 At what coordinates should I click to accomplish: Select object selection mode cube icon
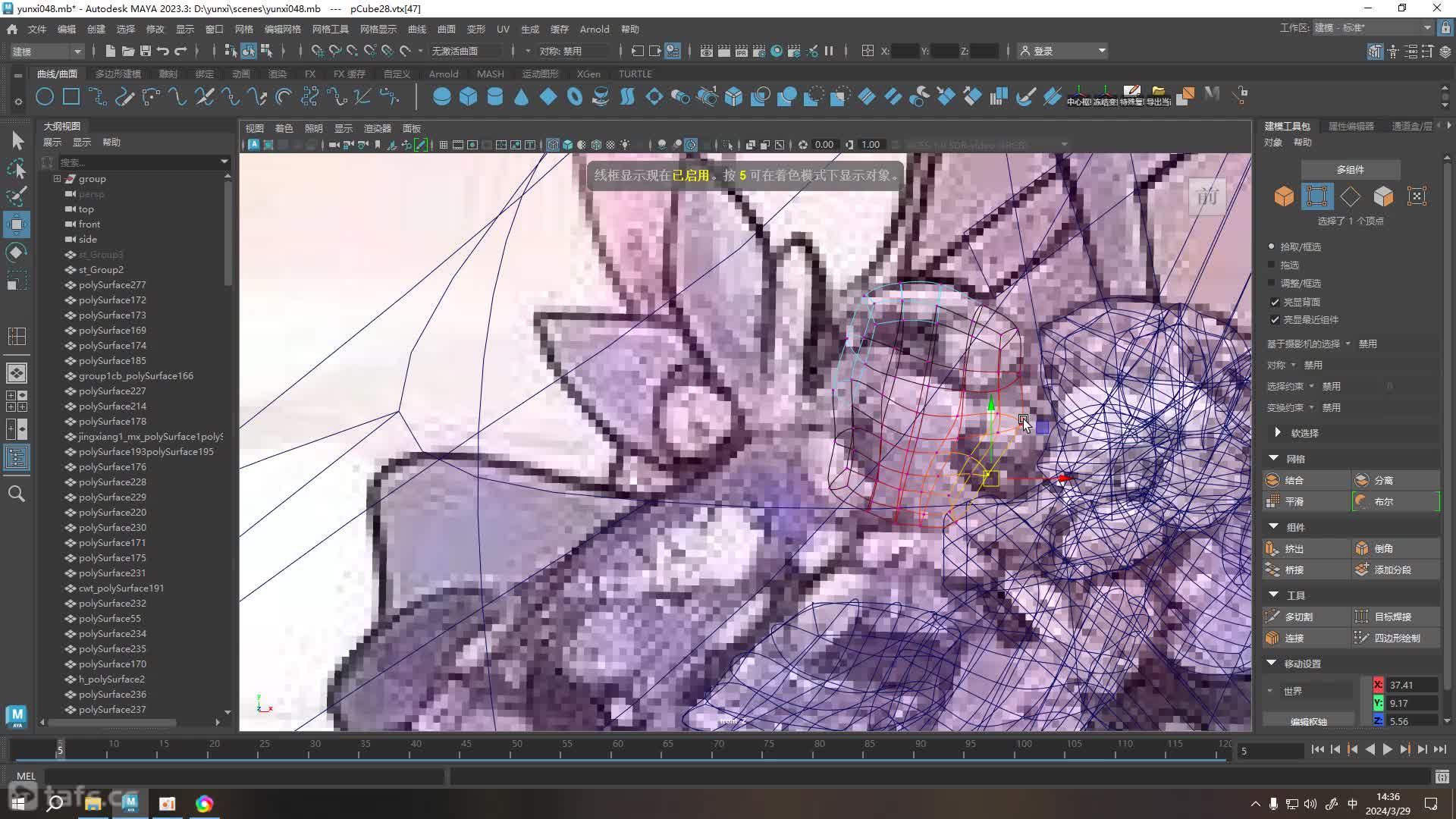tap(1284, 196)
